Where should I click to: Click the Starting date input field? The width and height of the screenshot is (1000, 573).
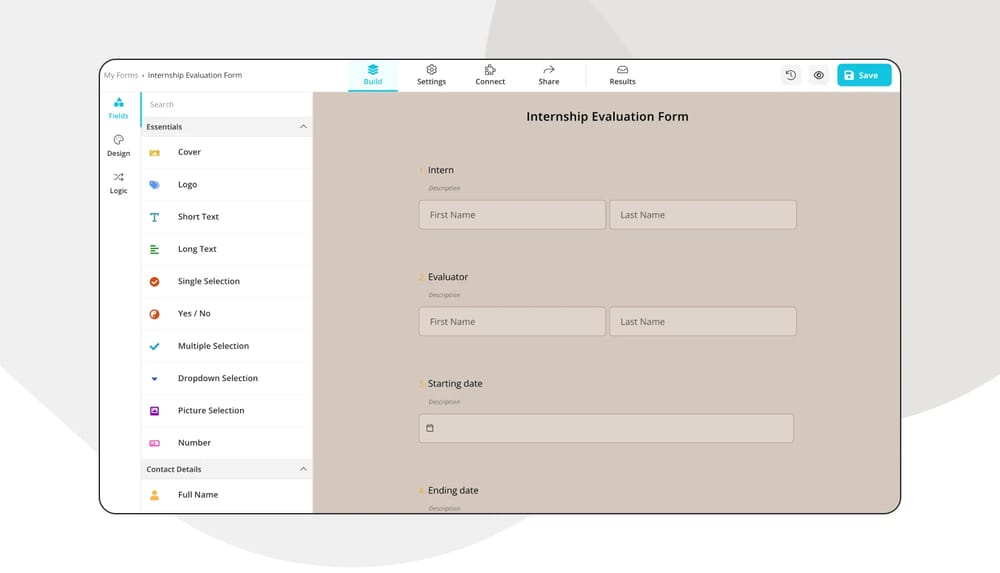click(606, 428)
